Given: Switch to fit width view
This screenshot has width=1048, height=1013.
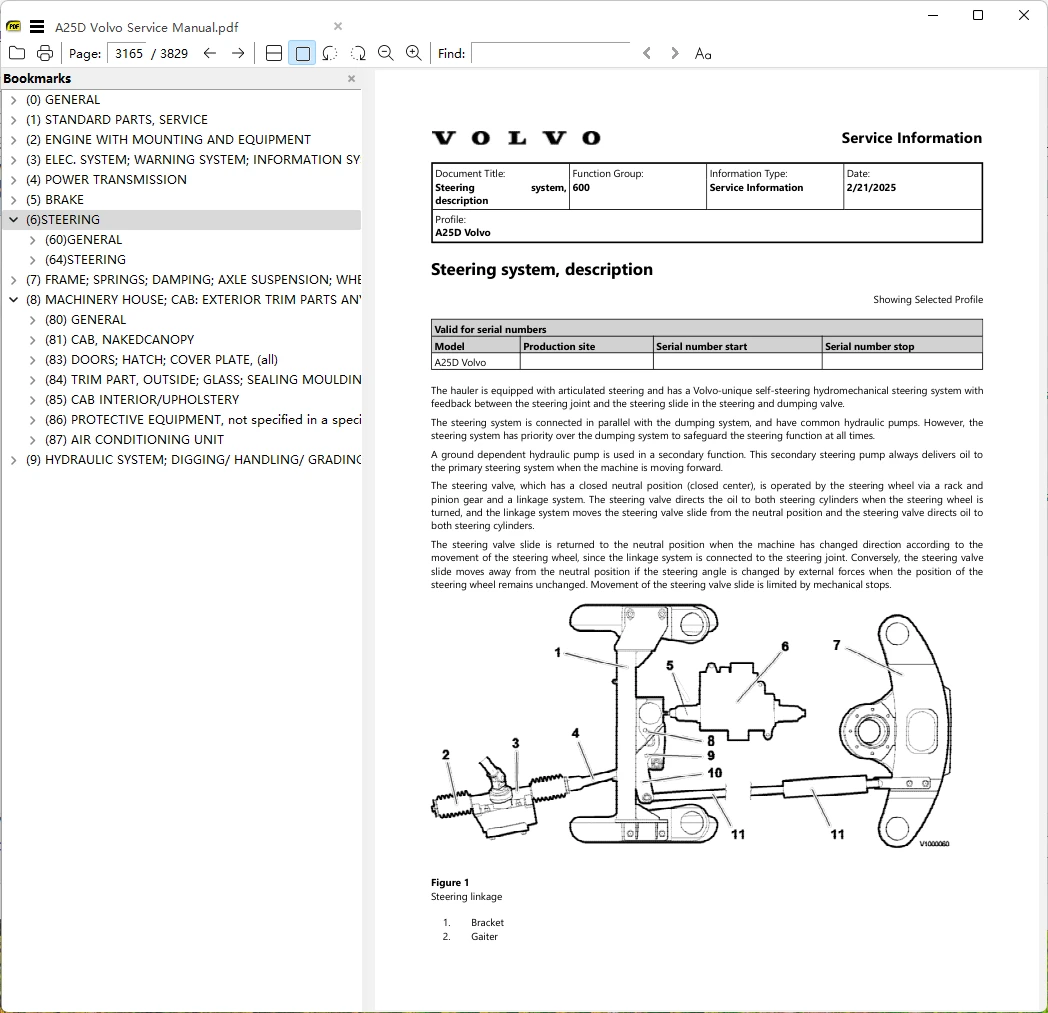Looking at the screenshot, I should [x=274, y=53].
